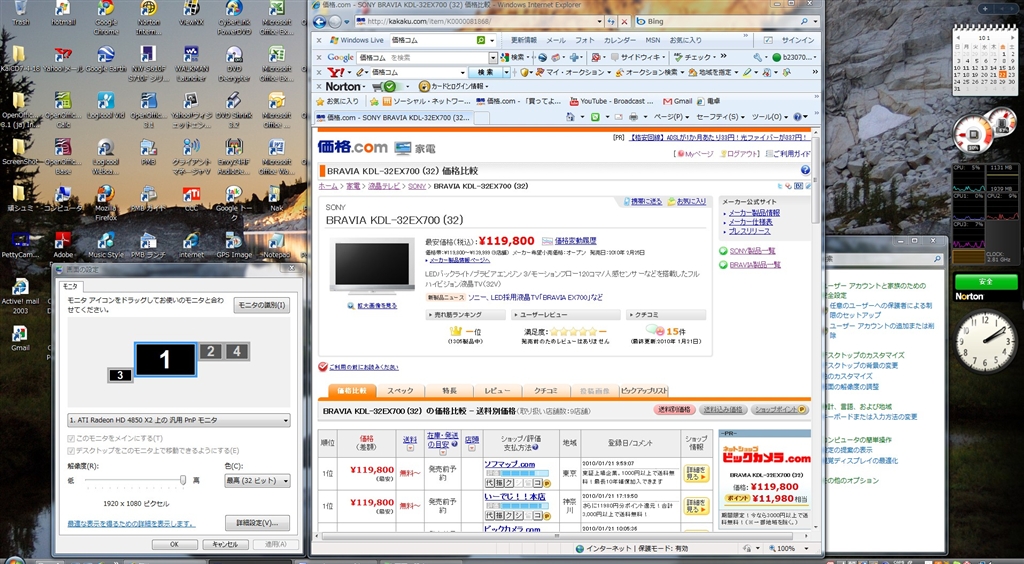
Task: Switch to the 特長 tab
Action: [x=449, y=391]
